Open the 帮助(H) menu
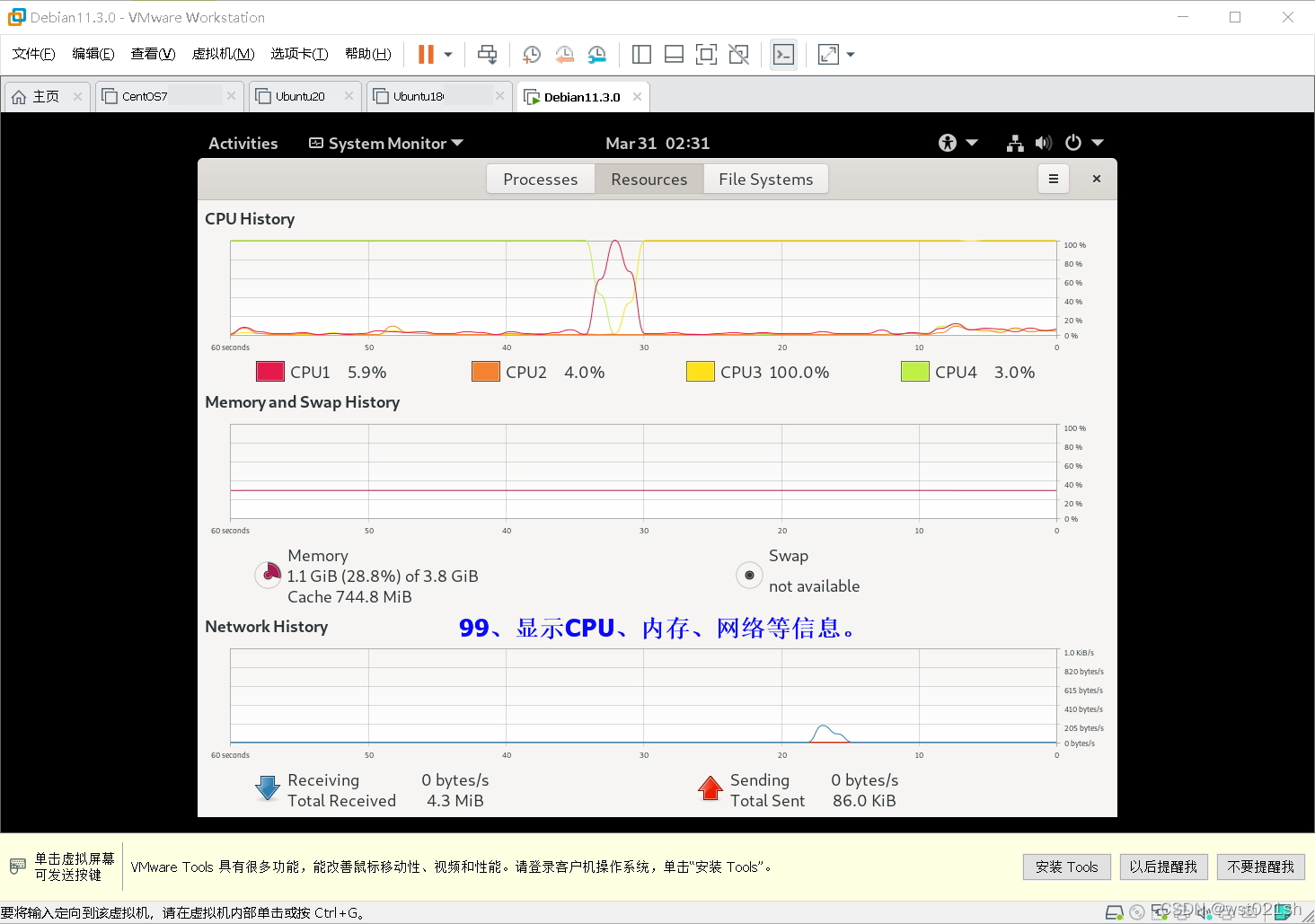Viewport: 1315px width, 924px height. [x=368, y=54]
